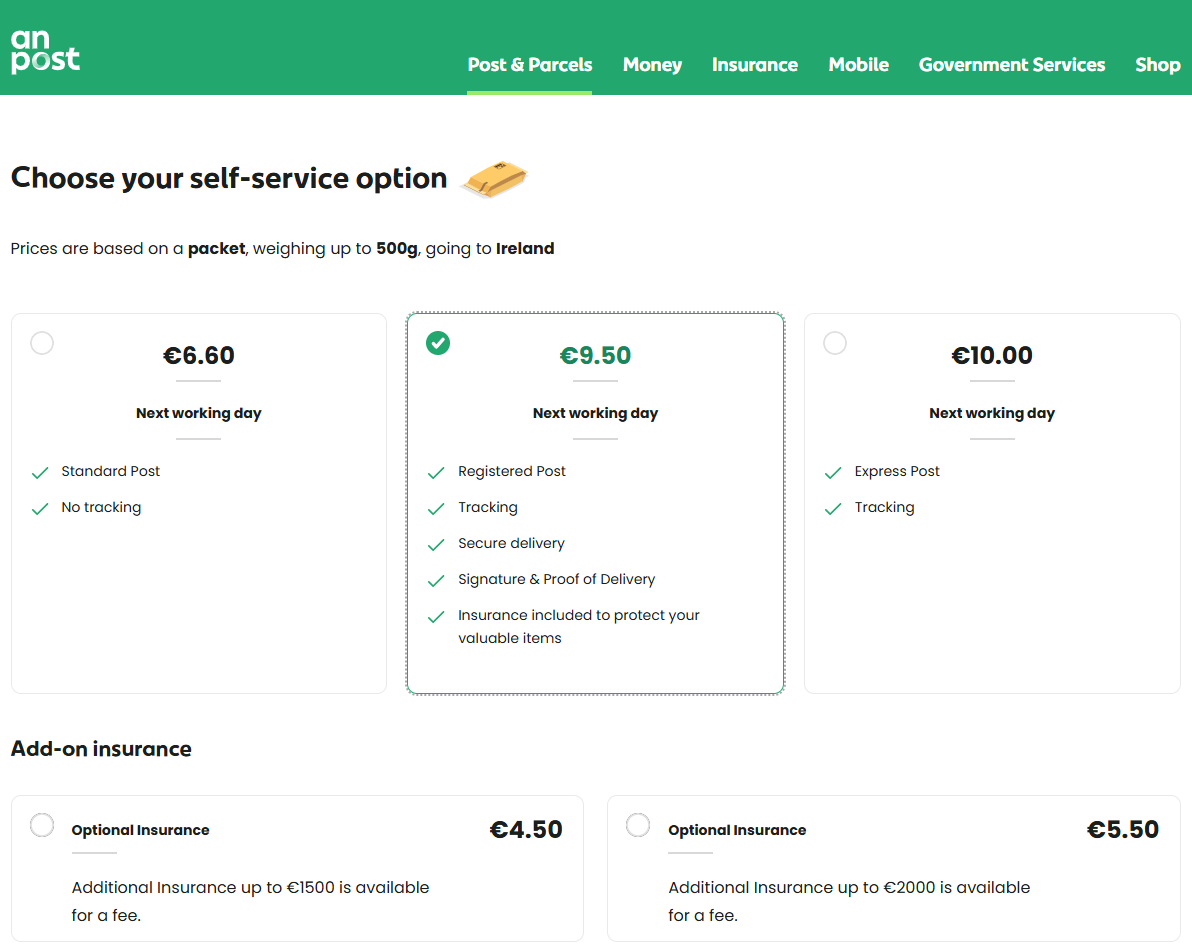
Task: Open the Money navigation menu
Action: point(652,64)
